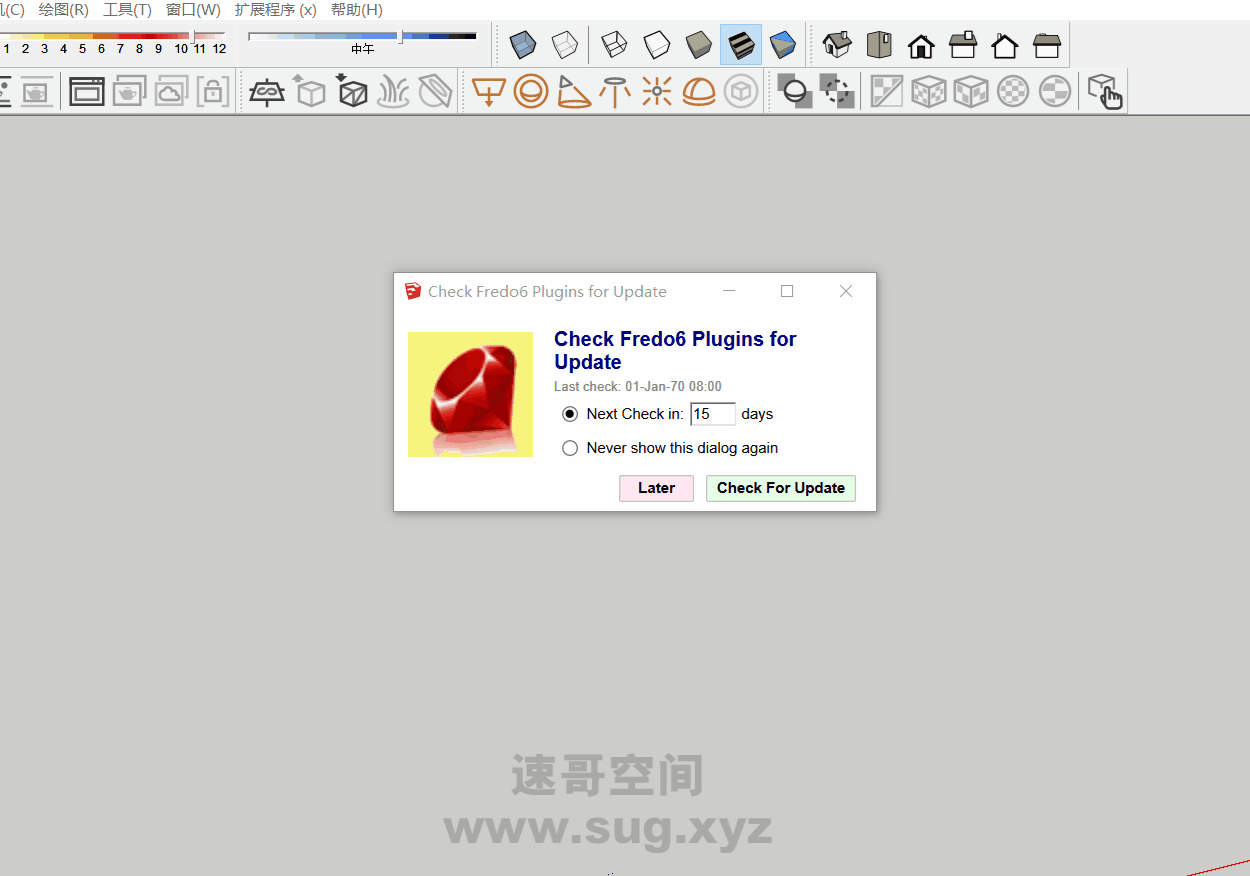Open the 帮助(H) menu

(x=356, y=10)
